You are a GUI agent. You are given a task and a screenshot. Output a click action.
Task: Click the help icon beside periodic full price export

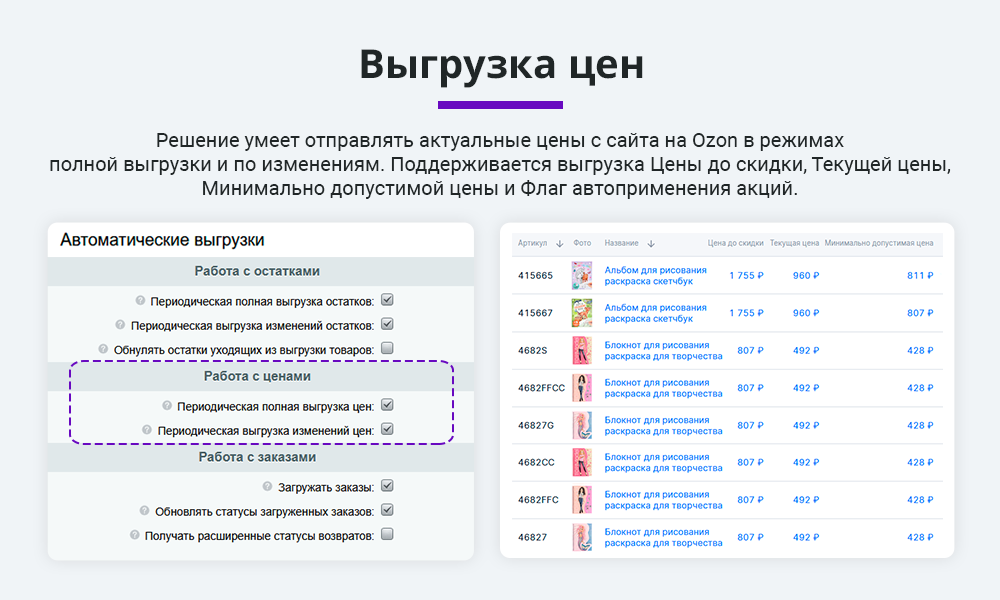(x=165, y=405)
